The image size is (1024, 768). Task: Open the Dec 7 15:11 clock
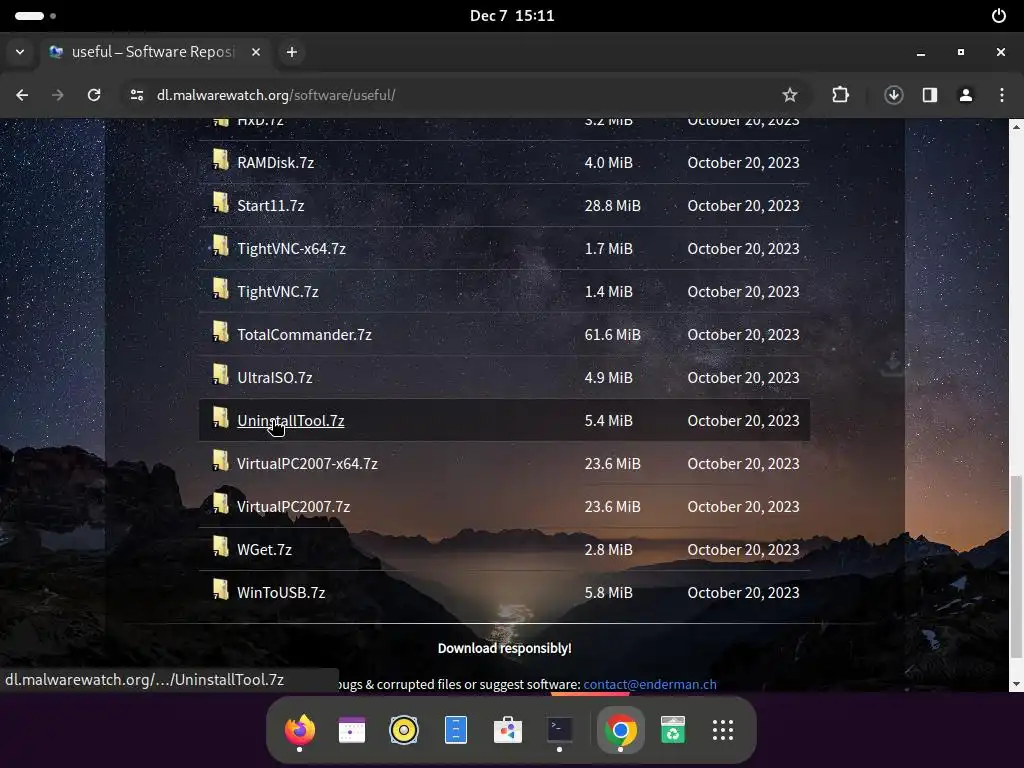coord(512,16)
